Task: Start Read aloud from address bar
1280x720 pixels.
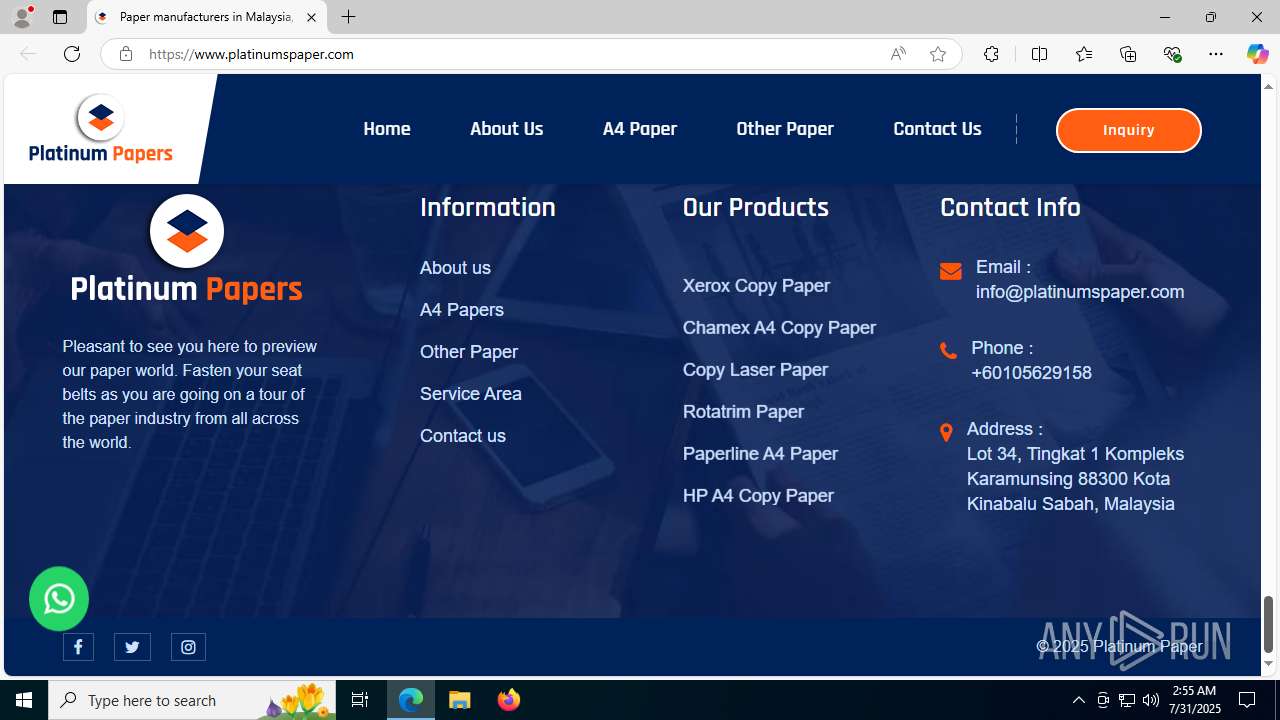Action: 898,54
